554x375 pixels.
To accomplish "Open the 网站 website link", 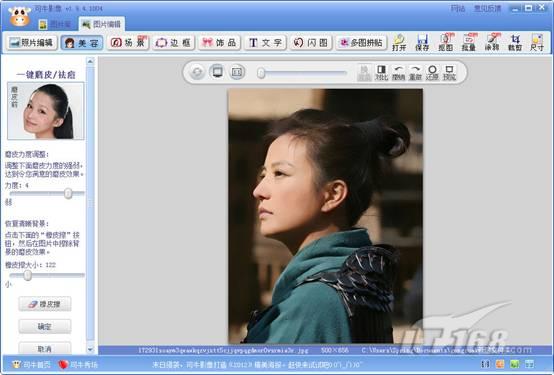I will click(x=458, y=8).
